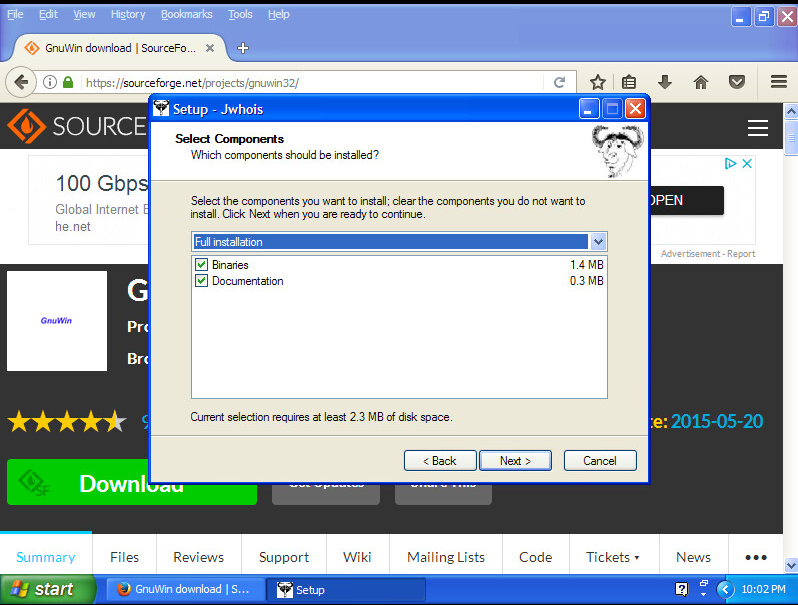
Task: Close the GnuWin download tab
Action: click(210, 48)
